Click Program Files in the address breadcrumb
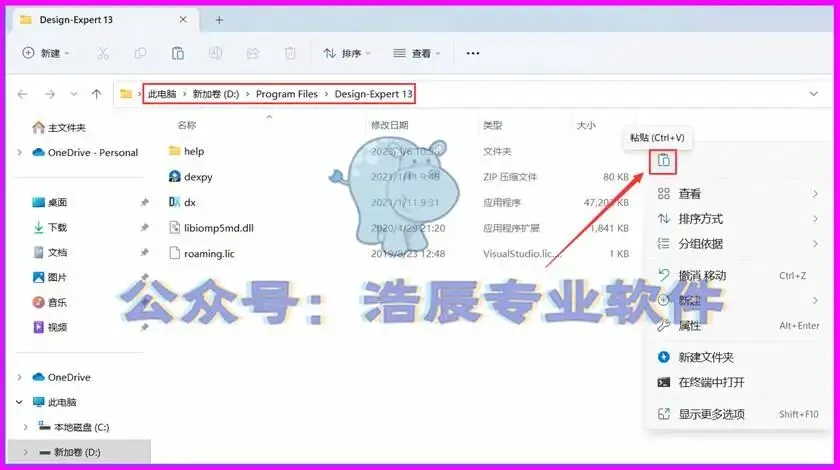 click(287, 94)
